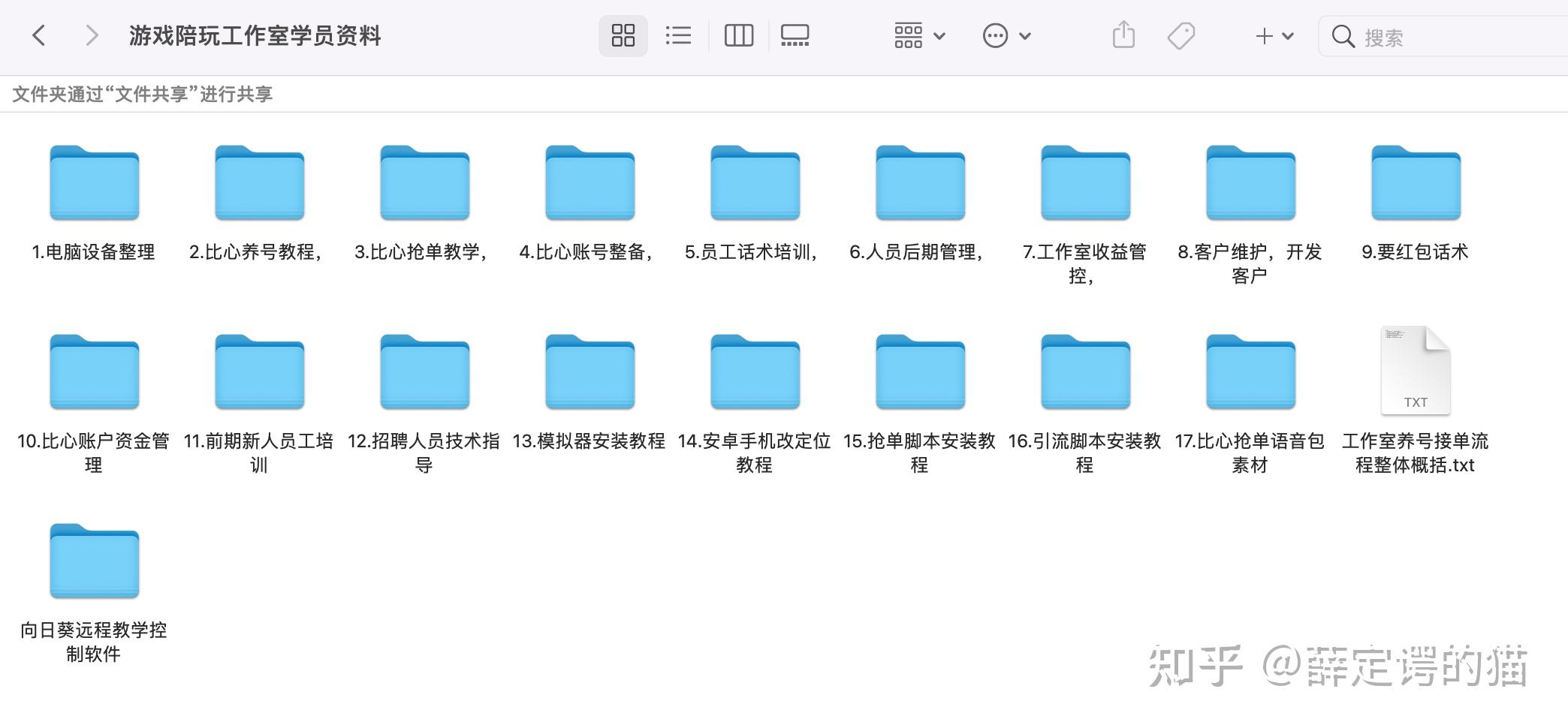Select the 工作室养号接单流程整体概括.txt file
1568x728 pixels.
[x=1416, y=401]
